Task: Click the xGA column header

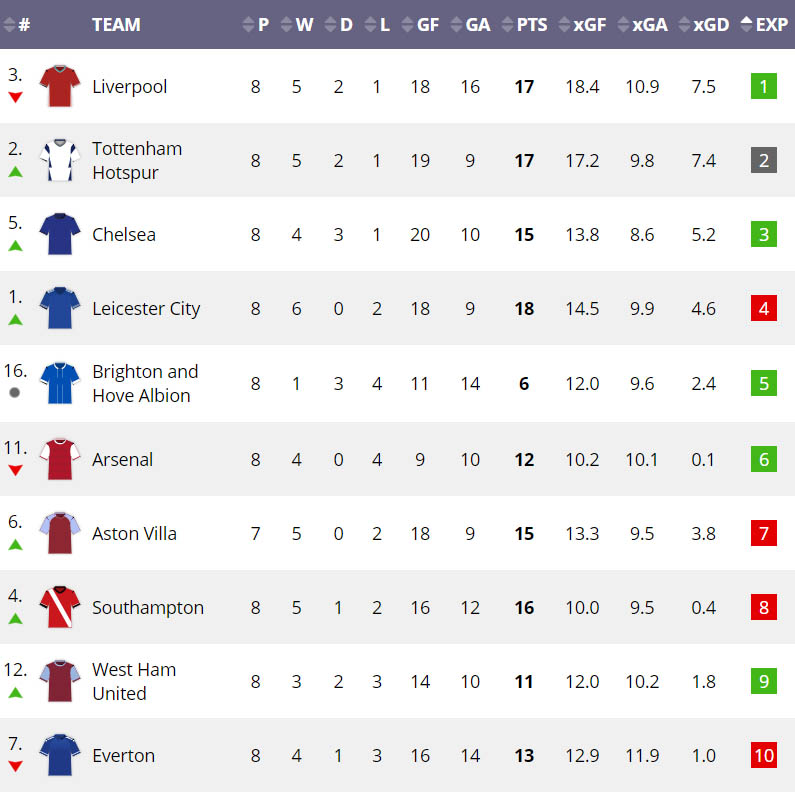Action: (x=643, y=25)
